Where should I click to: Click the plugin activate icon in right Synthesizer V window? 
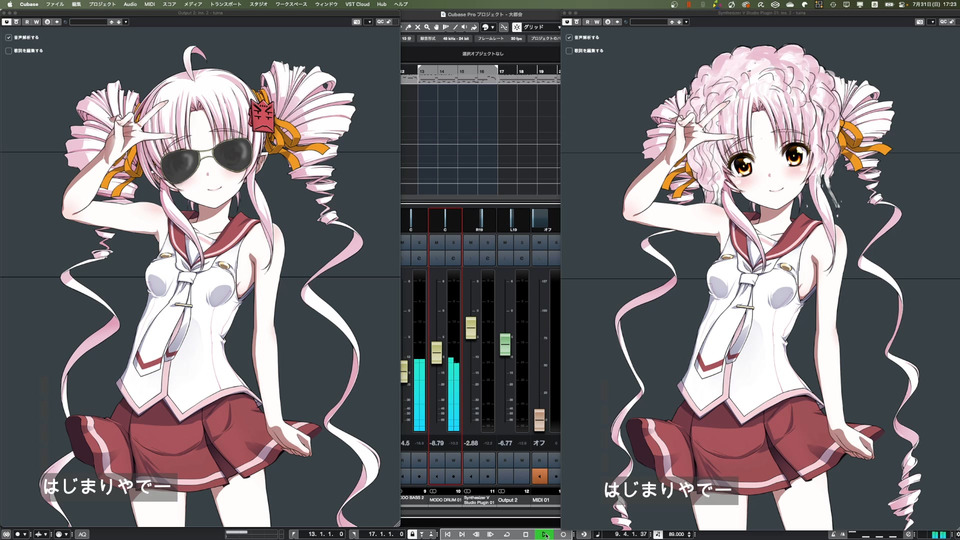click(x=568, y=22)
